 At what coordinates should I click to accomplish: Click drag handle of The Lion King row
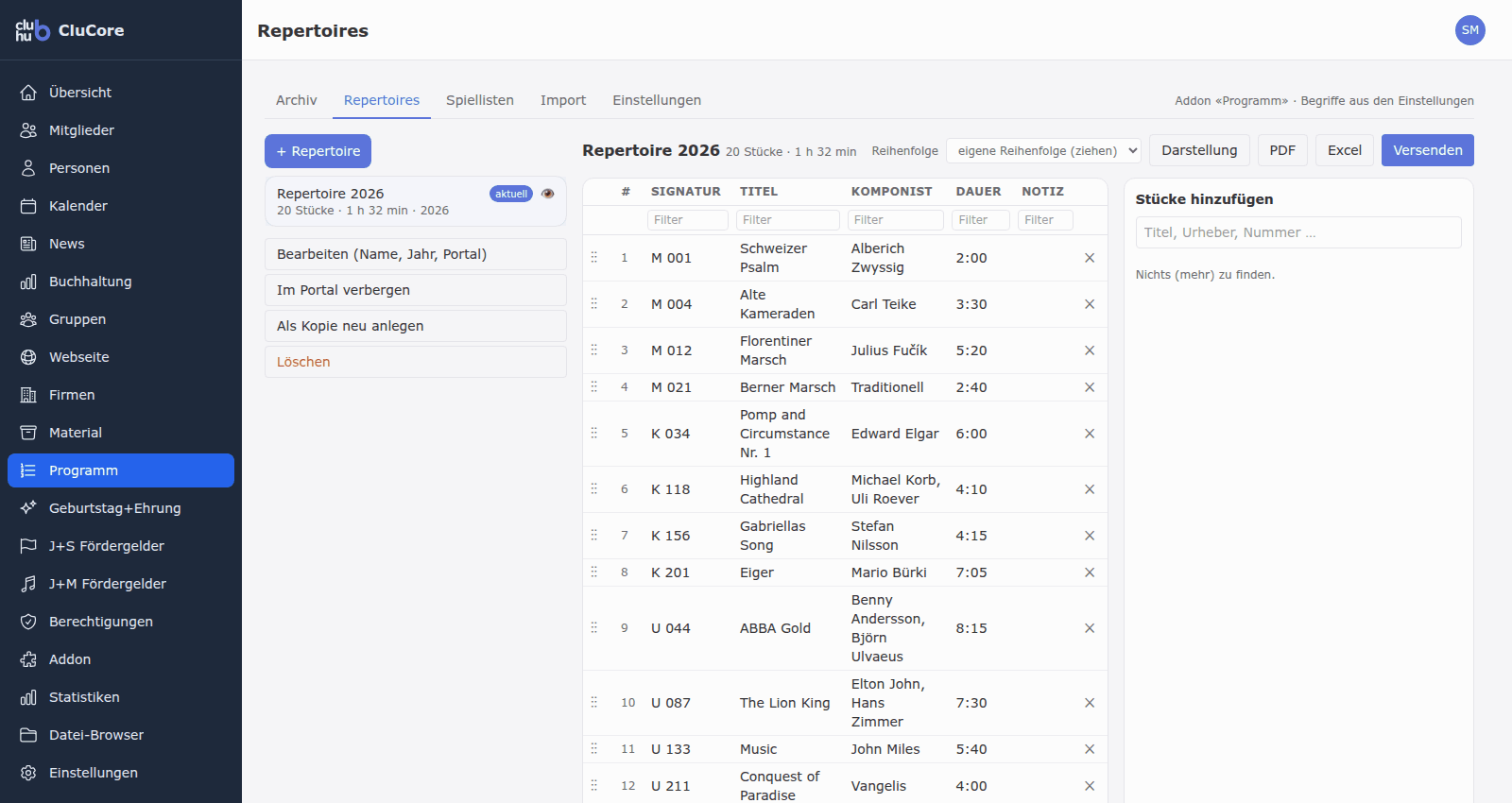pyautogui.click(x=594, y=703)
